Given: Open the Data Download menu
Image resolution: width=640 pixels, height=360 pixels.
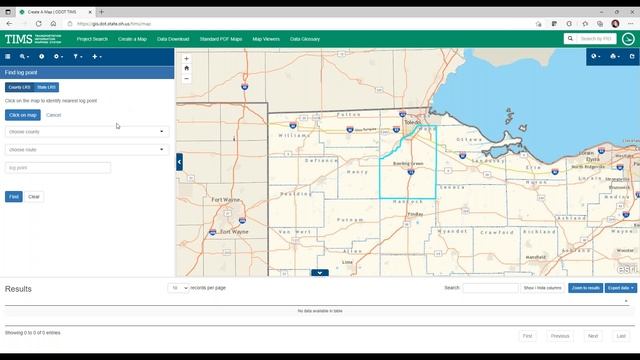Looking at the screenshot, I should coord(173,39).
